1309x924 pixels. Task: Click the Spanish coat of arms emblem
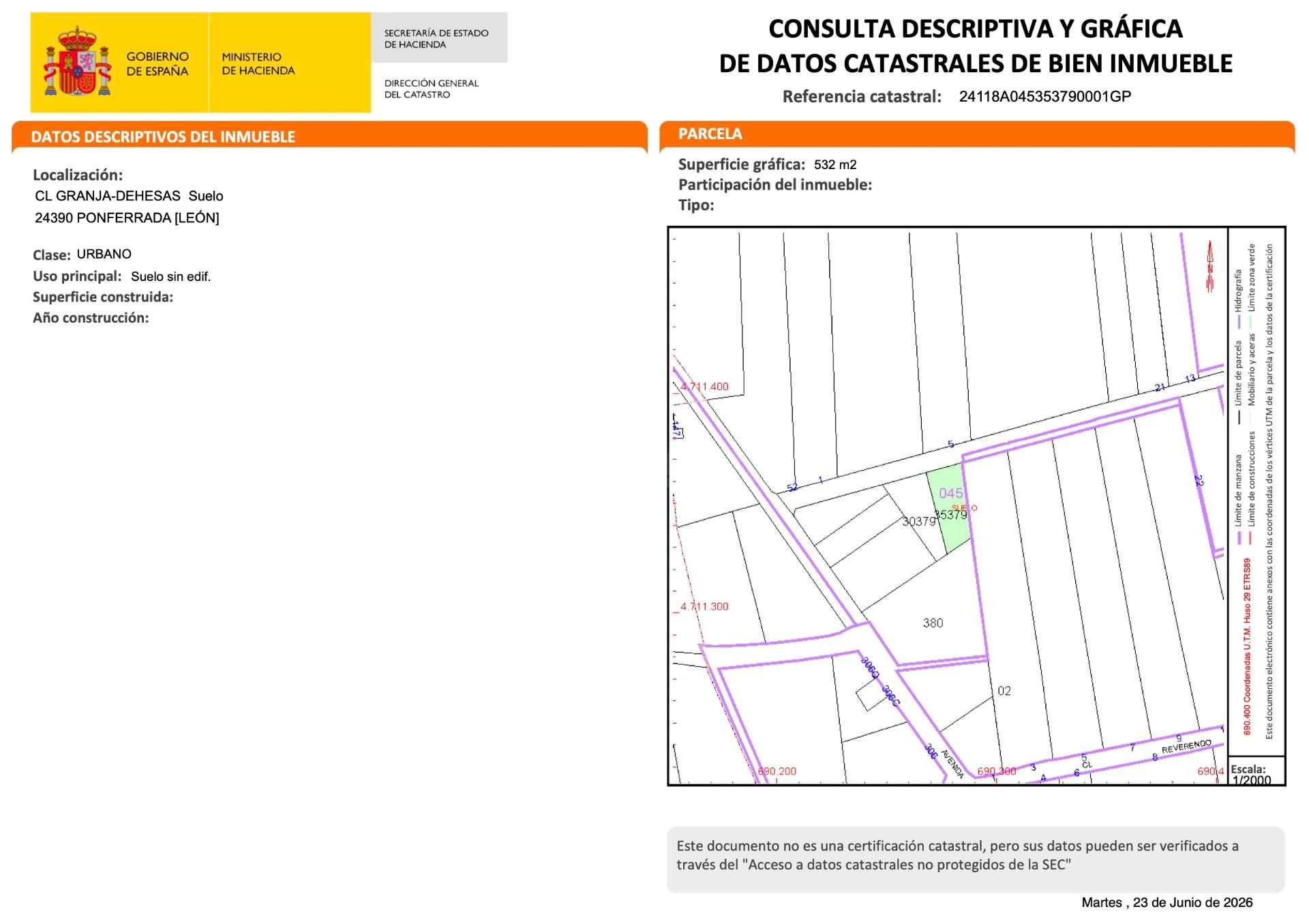(77, 61)
